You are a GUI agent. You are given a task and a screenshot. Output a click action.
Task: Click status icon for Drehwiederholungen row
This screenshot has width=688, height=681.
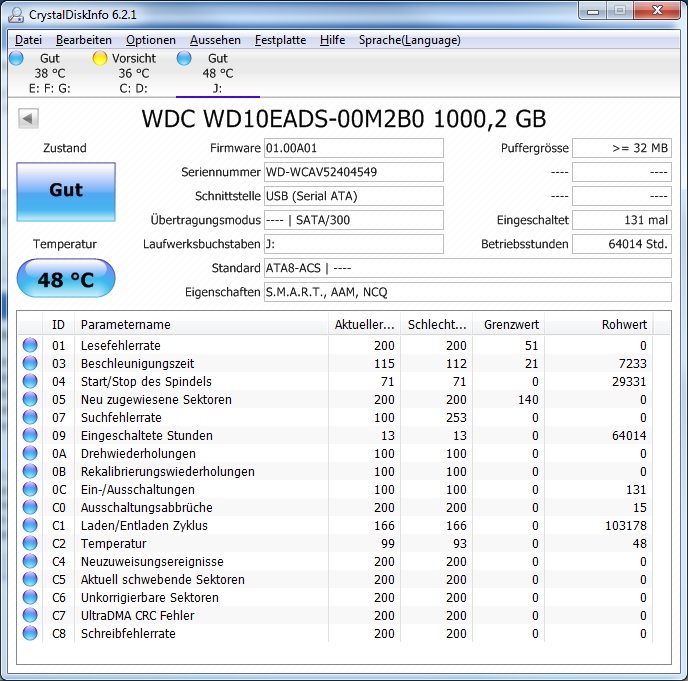[30, 453]
